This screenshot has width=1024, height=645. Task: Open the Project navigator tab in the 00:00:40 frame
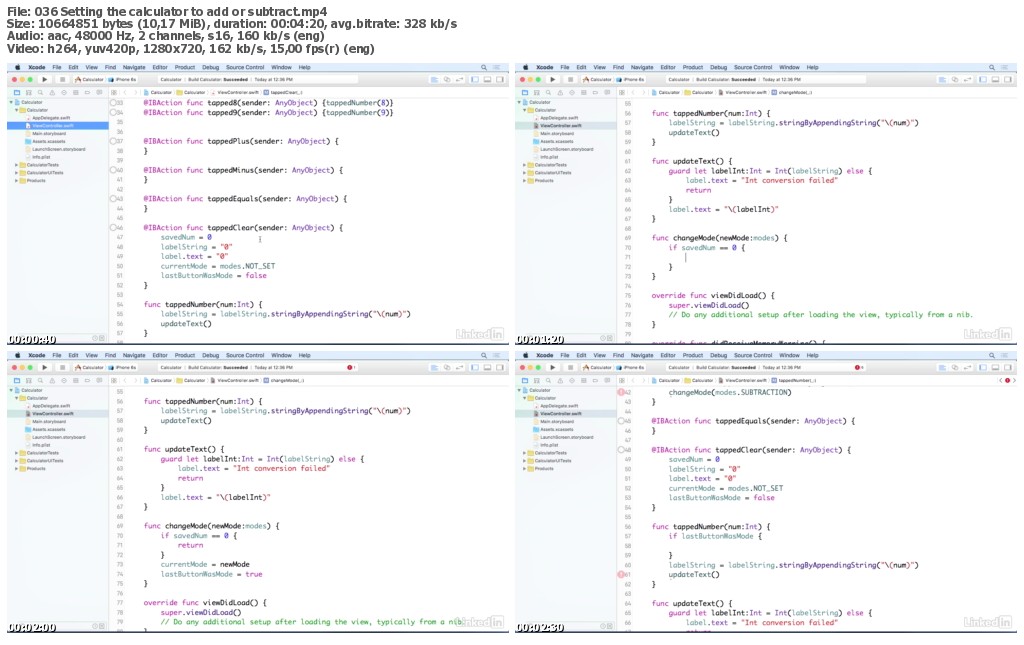17,93
